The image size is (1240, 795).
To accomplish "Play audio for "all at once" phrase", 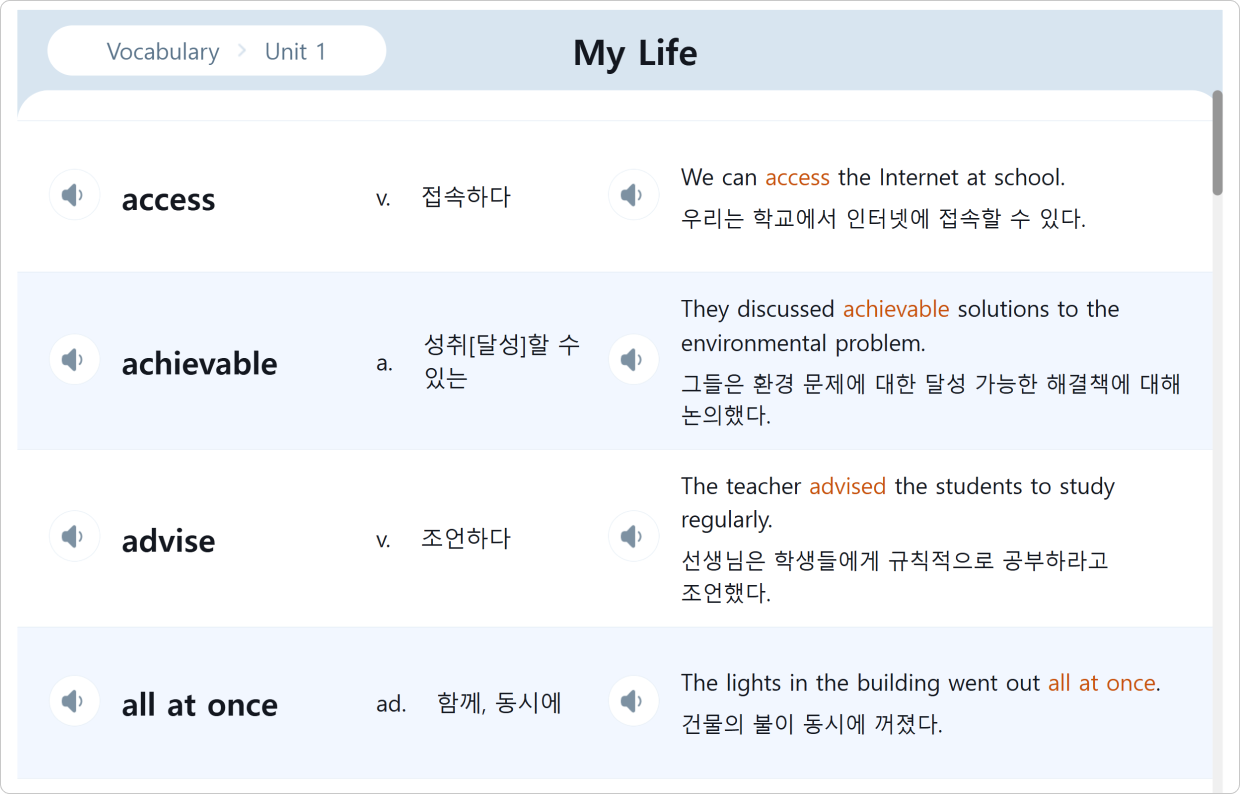I will coord(74,701).
